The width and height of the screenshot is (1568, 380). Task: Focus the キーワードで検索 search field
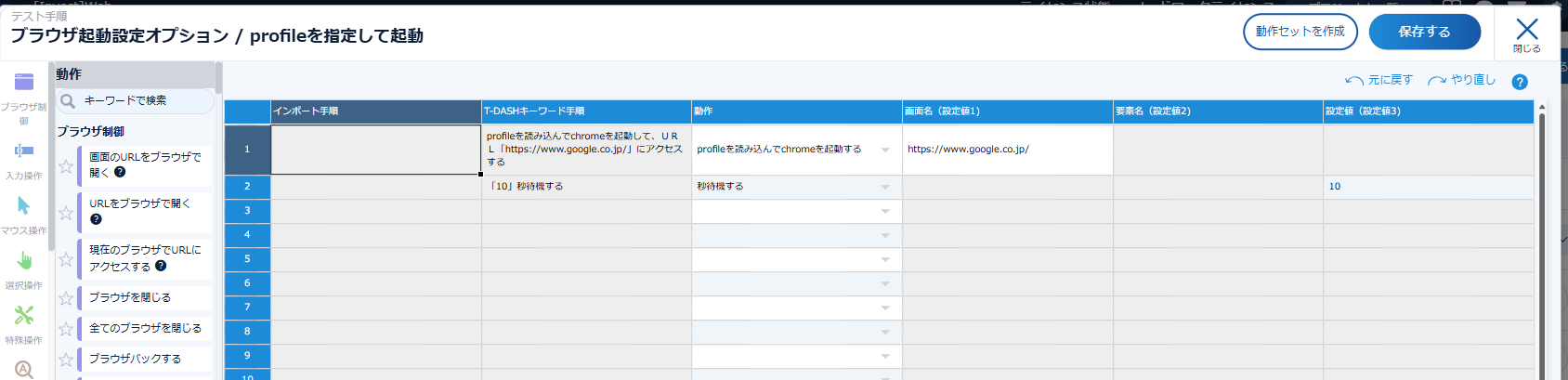pos(135,100)
